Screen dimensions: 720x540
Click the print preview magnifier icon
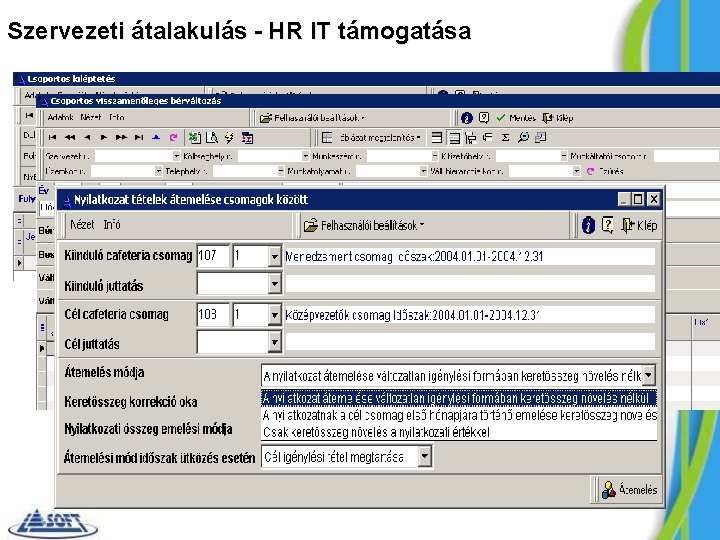[212, 137]
